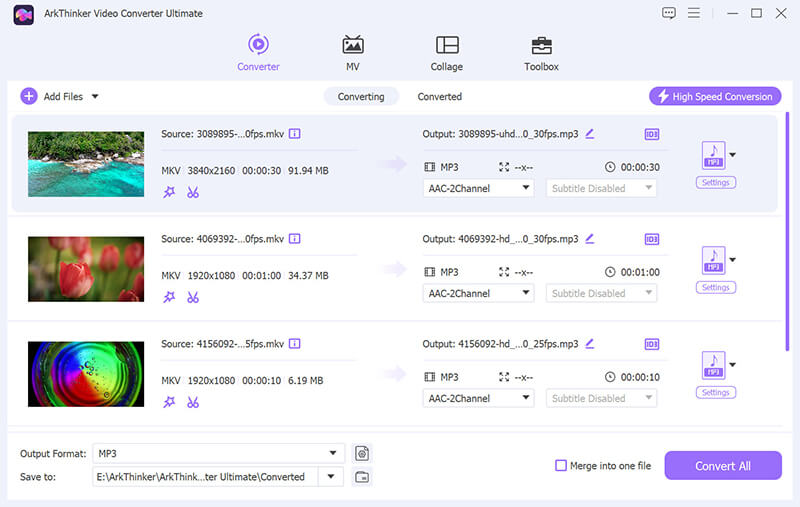Image resolution: width=800 pixels, height=507 pixels.
Task: Expand format arrow beside 4069392 MP3 icon
Action: point(733,260)
